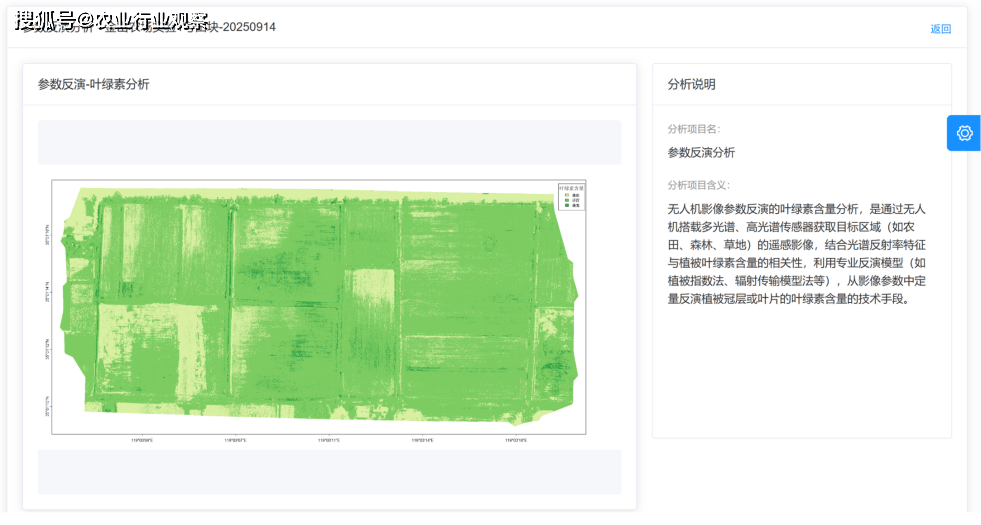981x525 pixels.
Task: Click the 分析项目含义 field label
Action: point(698,185)
